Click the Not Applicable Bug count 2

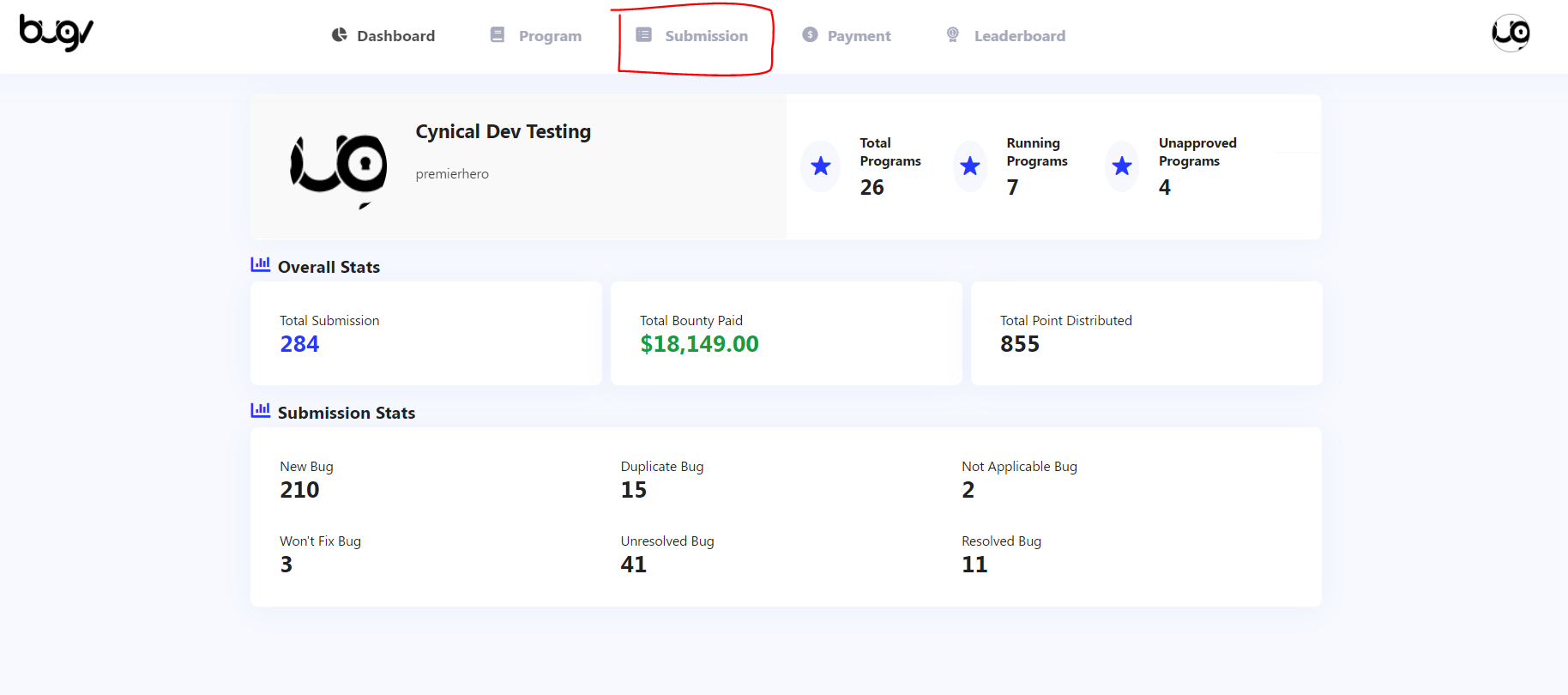click(968, 490)
